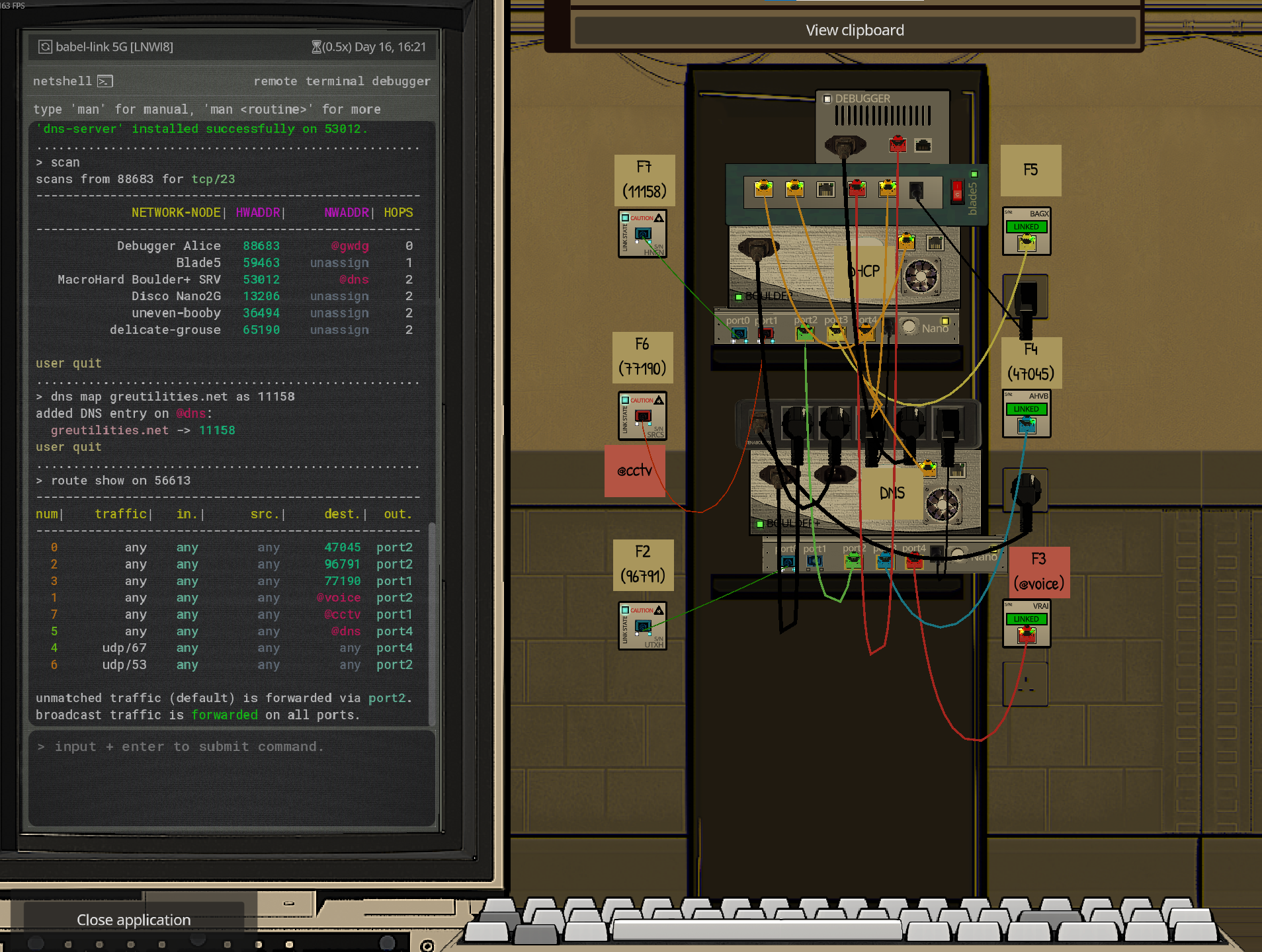Screen dimensions: 1262x952
Task: Click the LINKED indicator on the BAGX socket
Action: pyautogui.click(x=1026, y=227)
